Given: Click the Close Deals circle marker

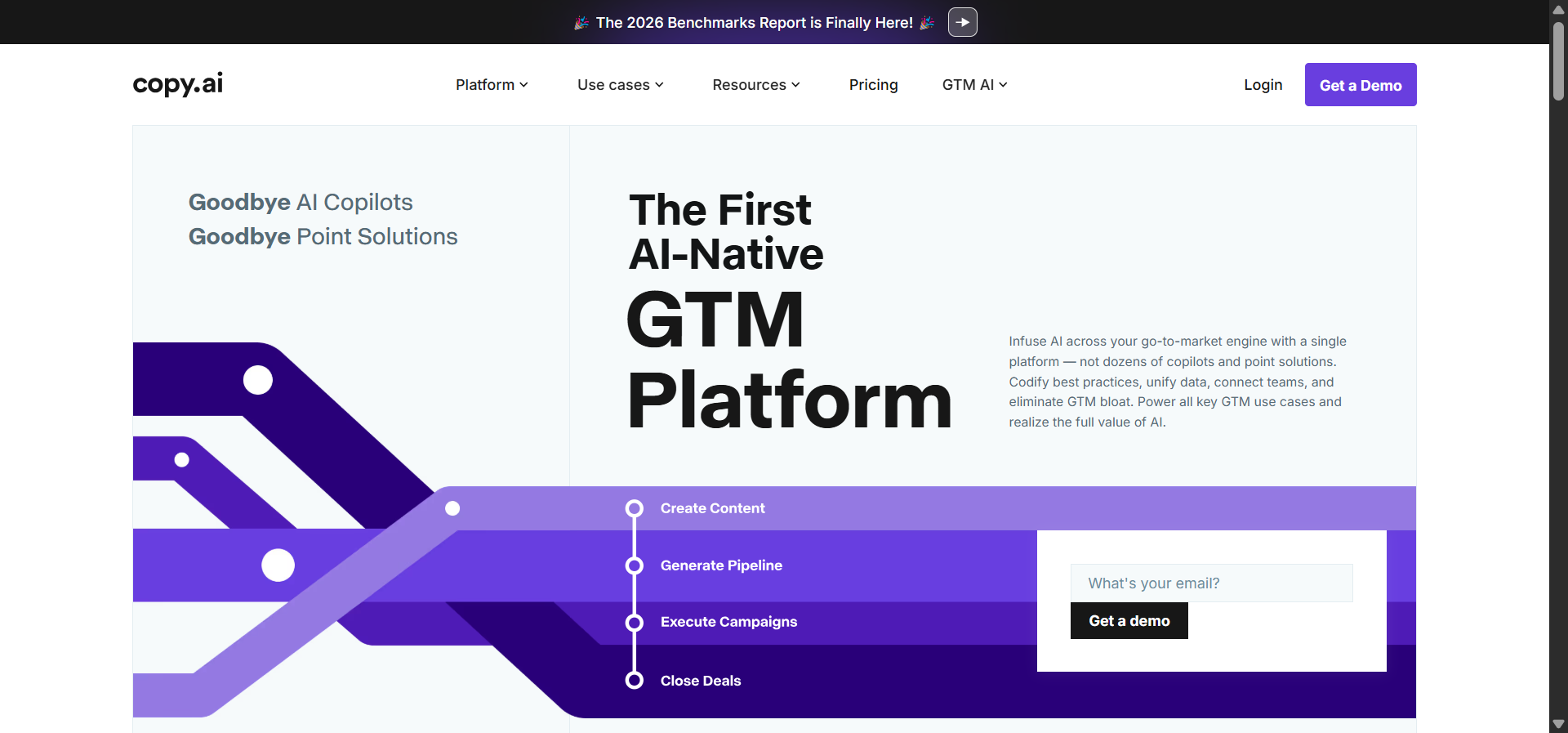Looking at the screenshot, I should pos(635,680).
